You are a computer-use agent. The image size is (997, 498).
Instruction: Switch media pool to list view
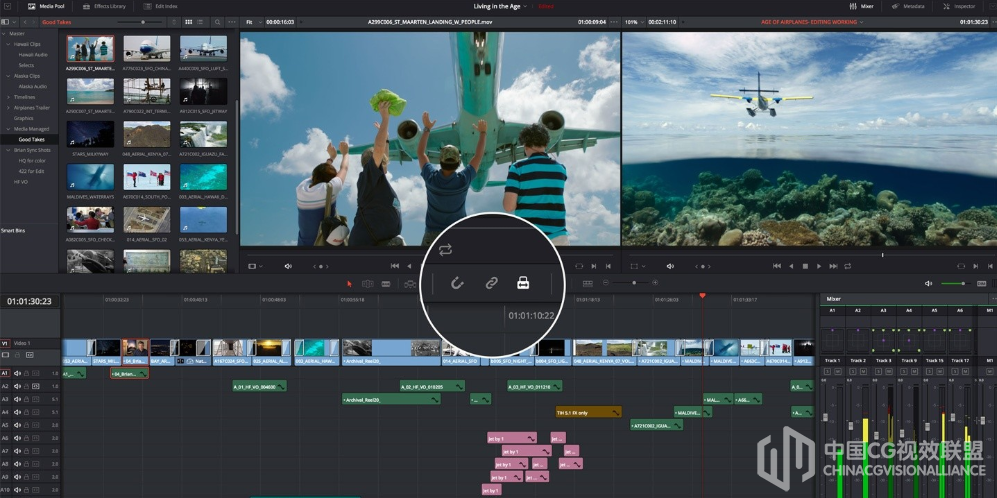[202, 22]
